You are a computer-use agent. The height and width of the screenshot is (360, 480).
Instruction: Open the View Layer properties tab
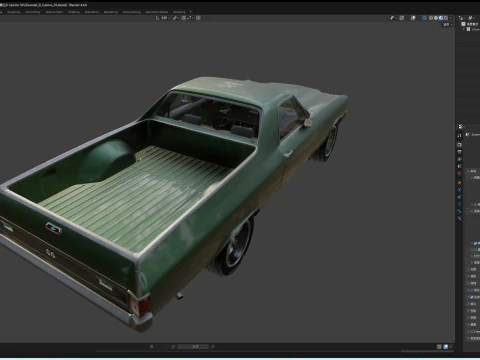[x=459, y=159]
